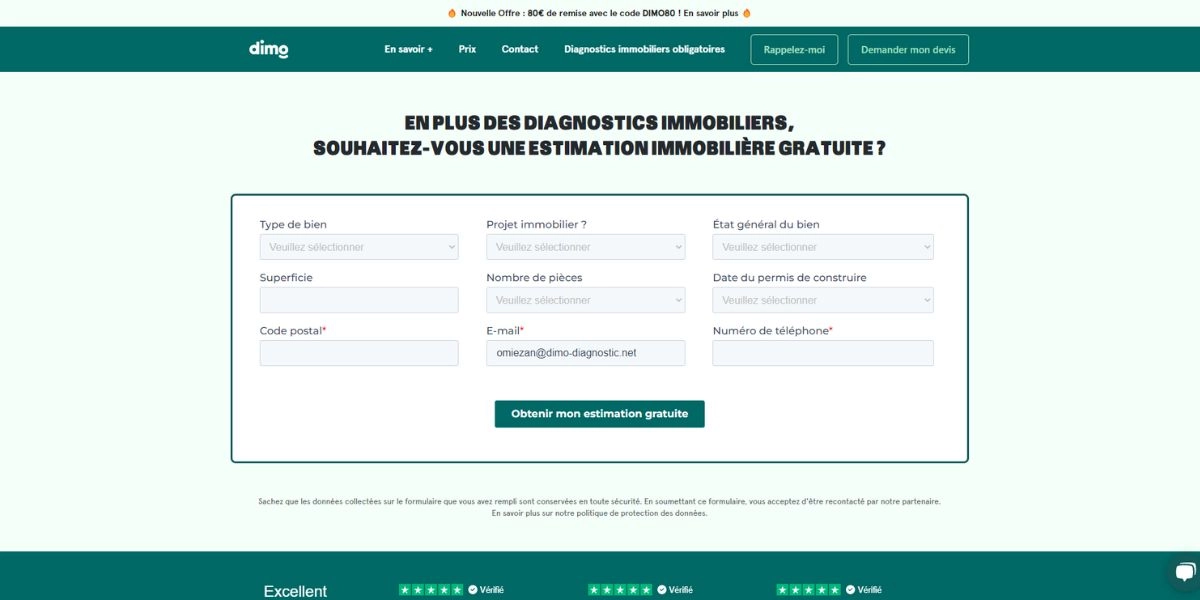Screen dimensions: 1200x600
Task: Select a star in the first Trustpilot rating
Action: point(430,589)
